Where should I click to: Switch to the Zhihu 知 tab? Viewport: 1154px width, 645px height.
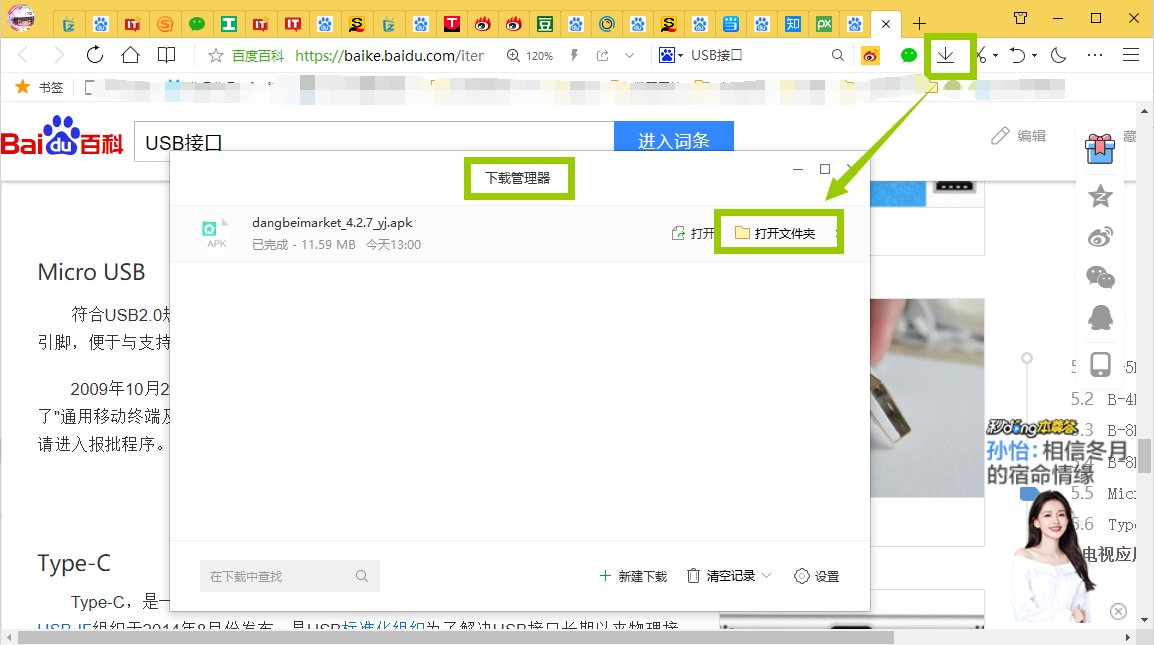tap(793, 24)
